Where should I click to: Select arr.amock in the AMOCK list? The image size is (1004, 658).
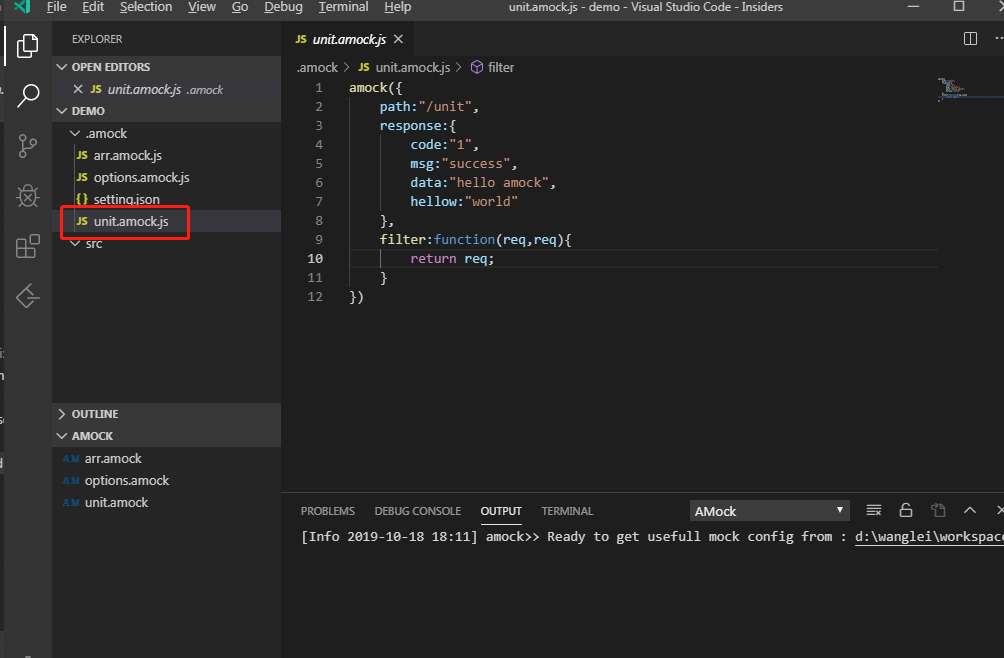(166, 458)
